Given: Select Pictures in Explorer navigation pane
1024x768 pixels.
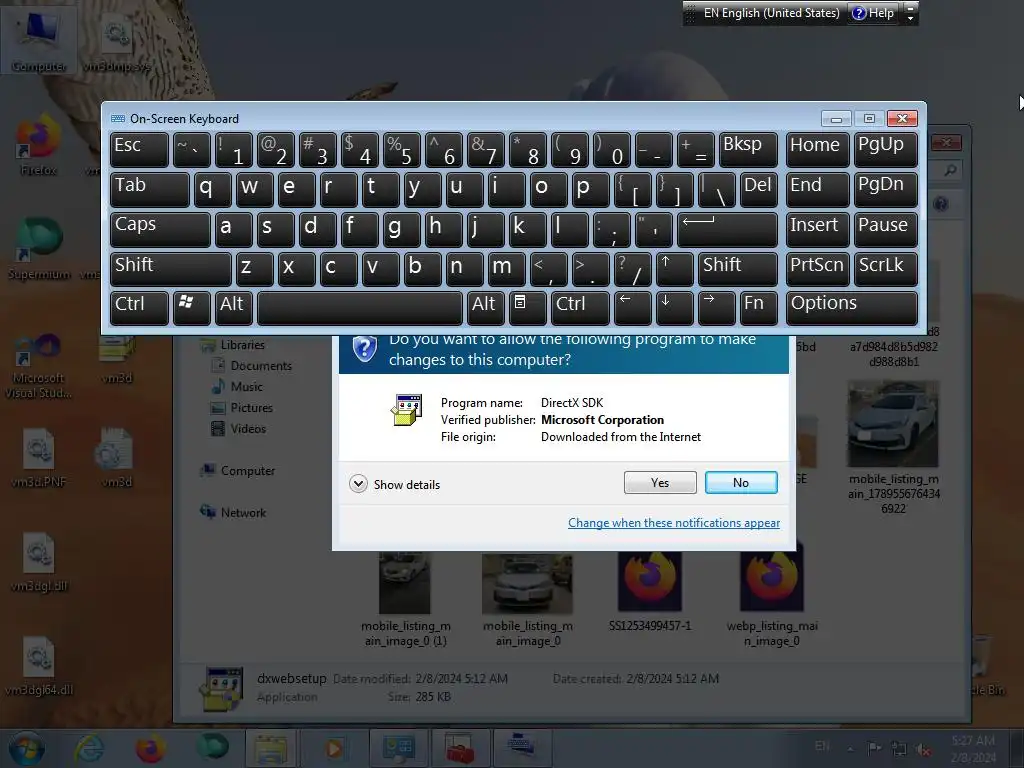Looking at the screenshot, I should 243,408.
